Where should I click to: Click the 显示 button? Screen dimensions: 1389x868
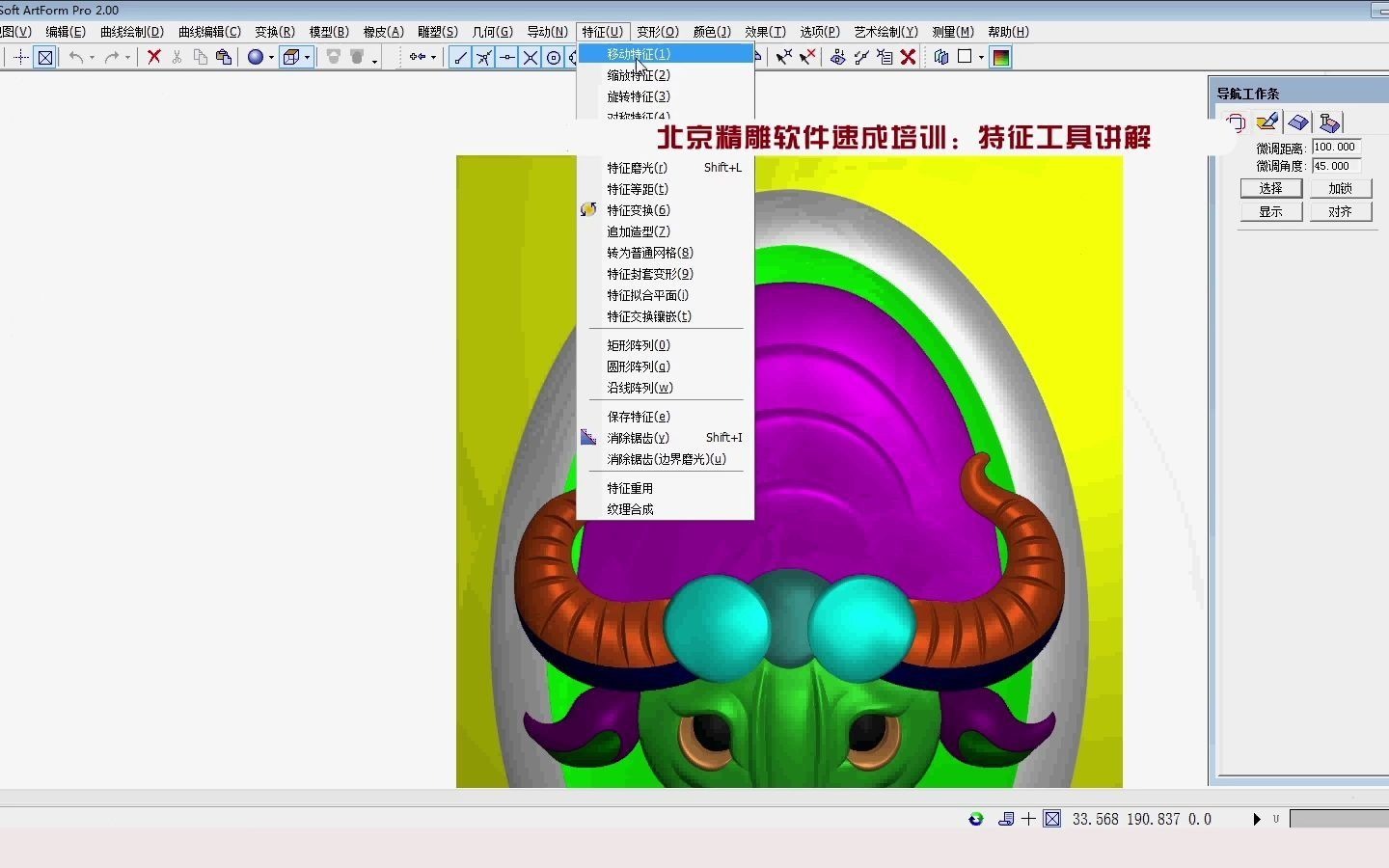[1271, 211]
